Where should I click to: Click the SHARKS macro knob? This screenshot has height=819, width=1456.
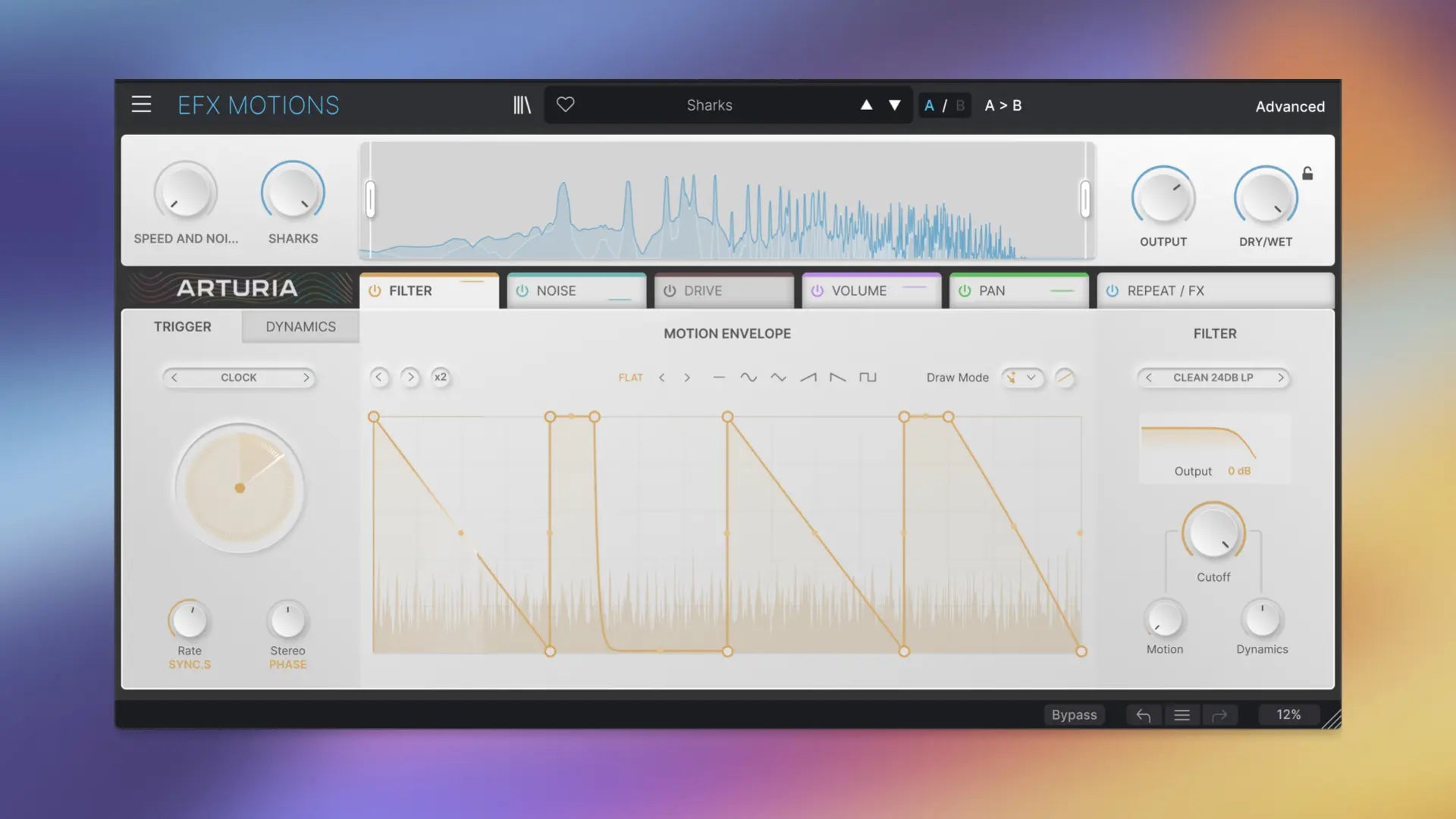[293, 192]
